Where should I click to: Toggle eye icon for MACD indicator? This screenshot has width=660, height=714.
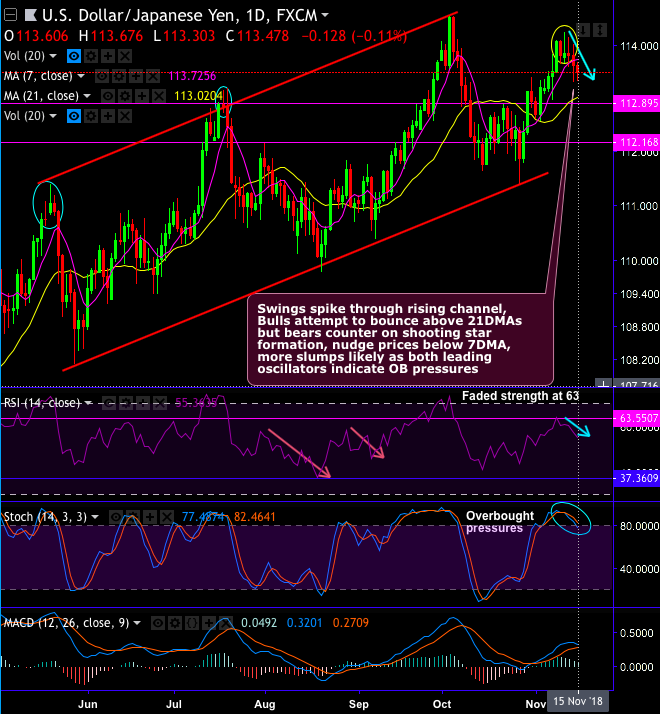158,623
